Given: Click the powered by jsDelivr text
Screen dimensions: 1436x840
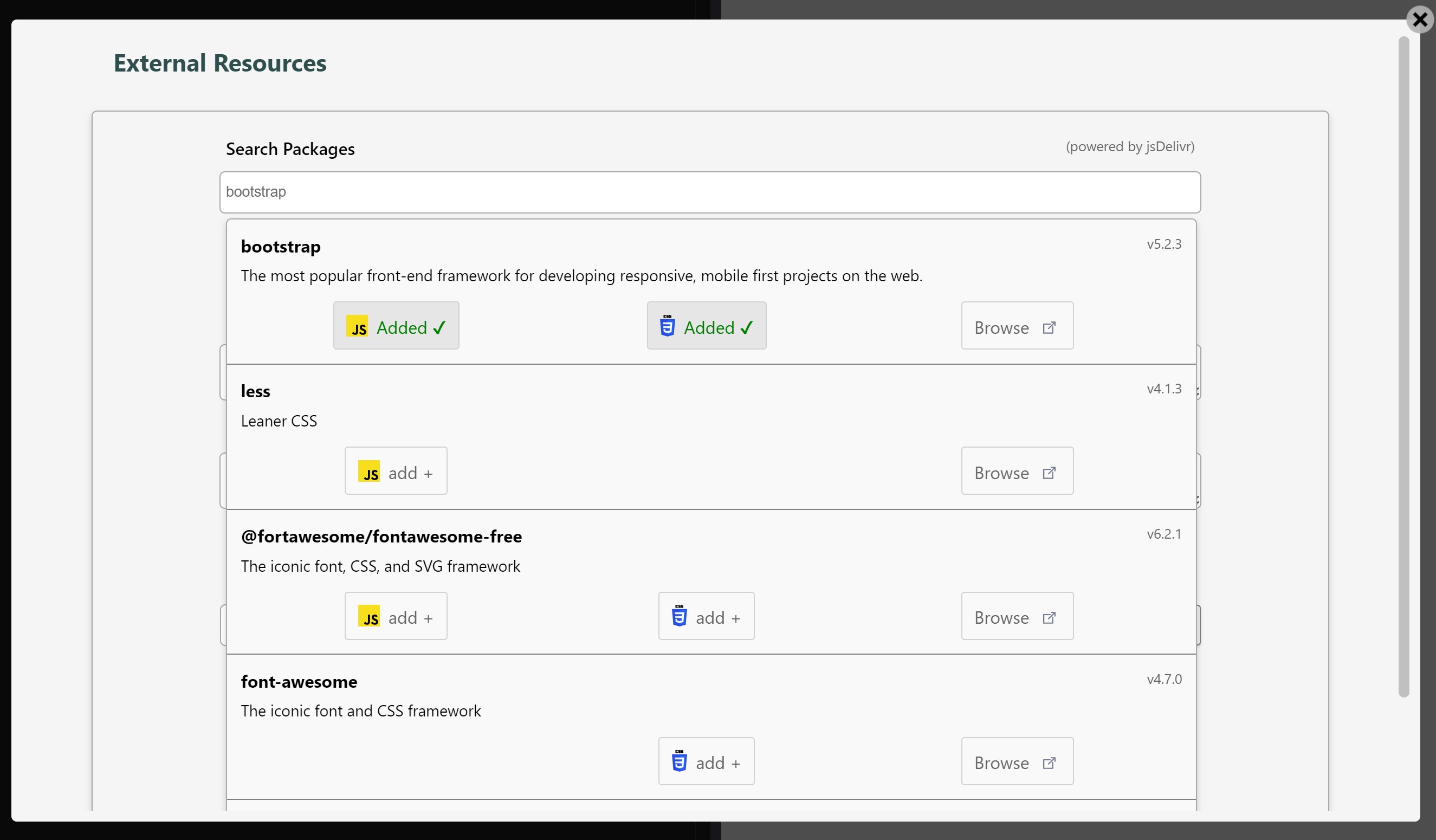Looking at the screenshot, I should (x=1130, y=146).
